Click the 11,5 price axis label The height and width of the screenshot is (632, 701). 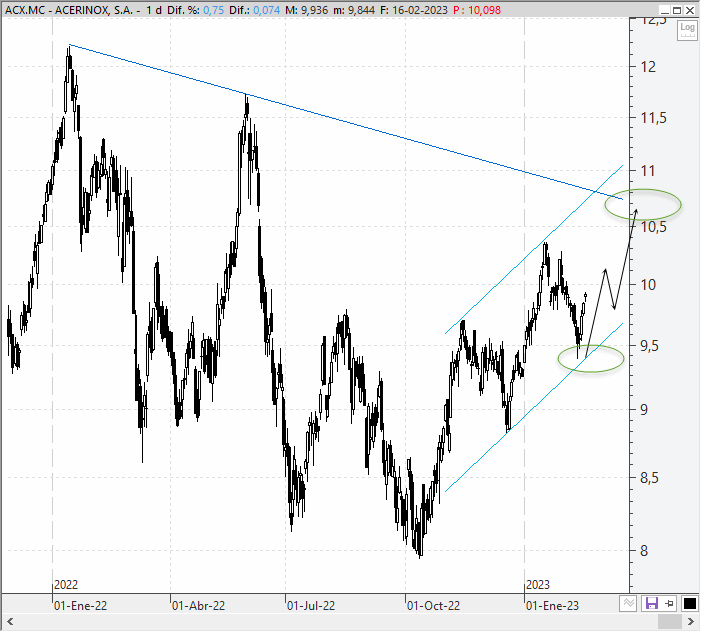(654, 118)
